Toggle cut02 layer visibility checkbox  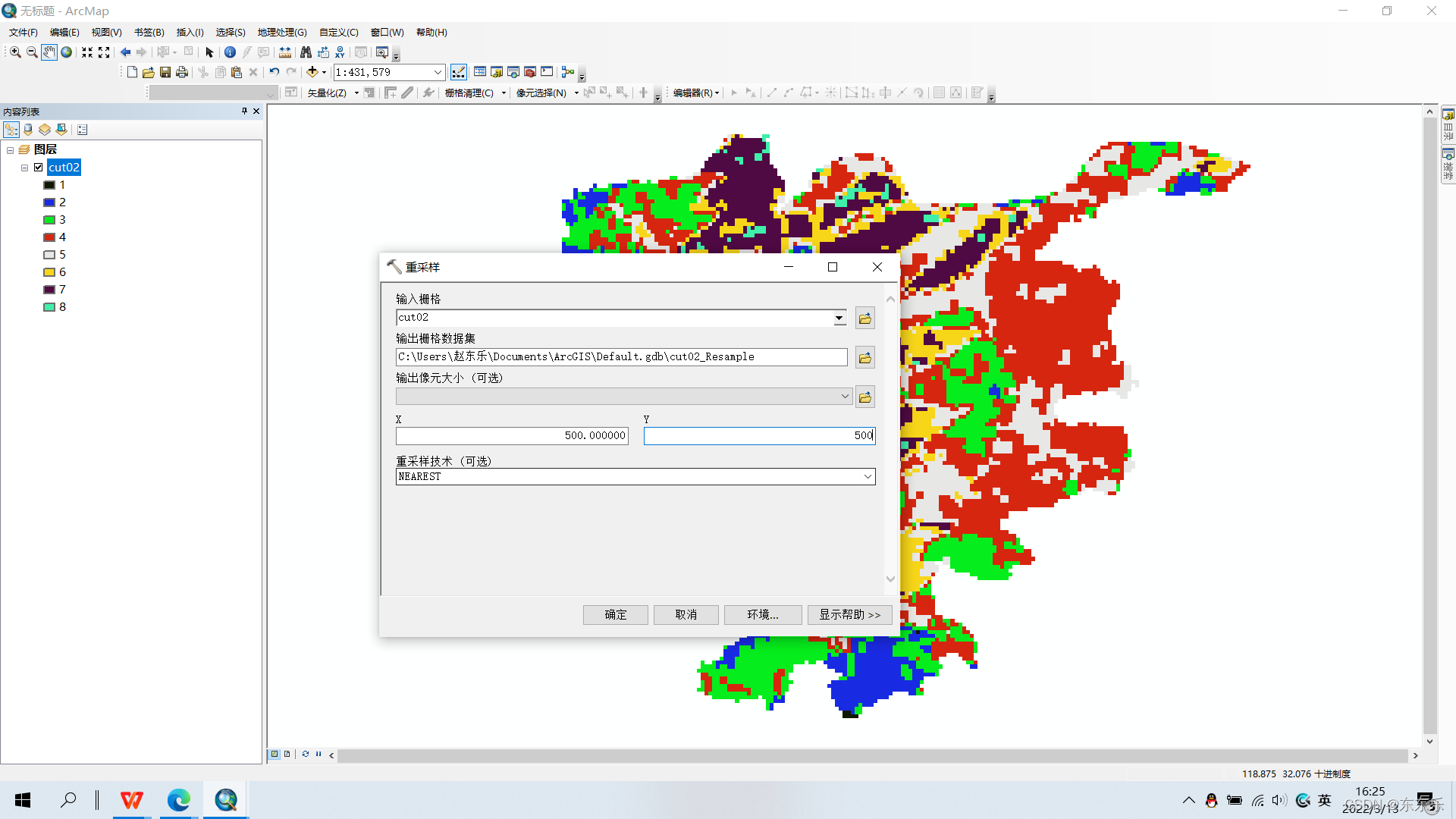(39, 168)
